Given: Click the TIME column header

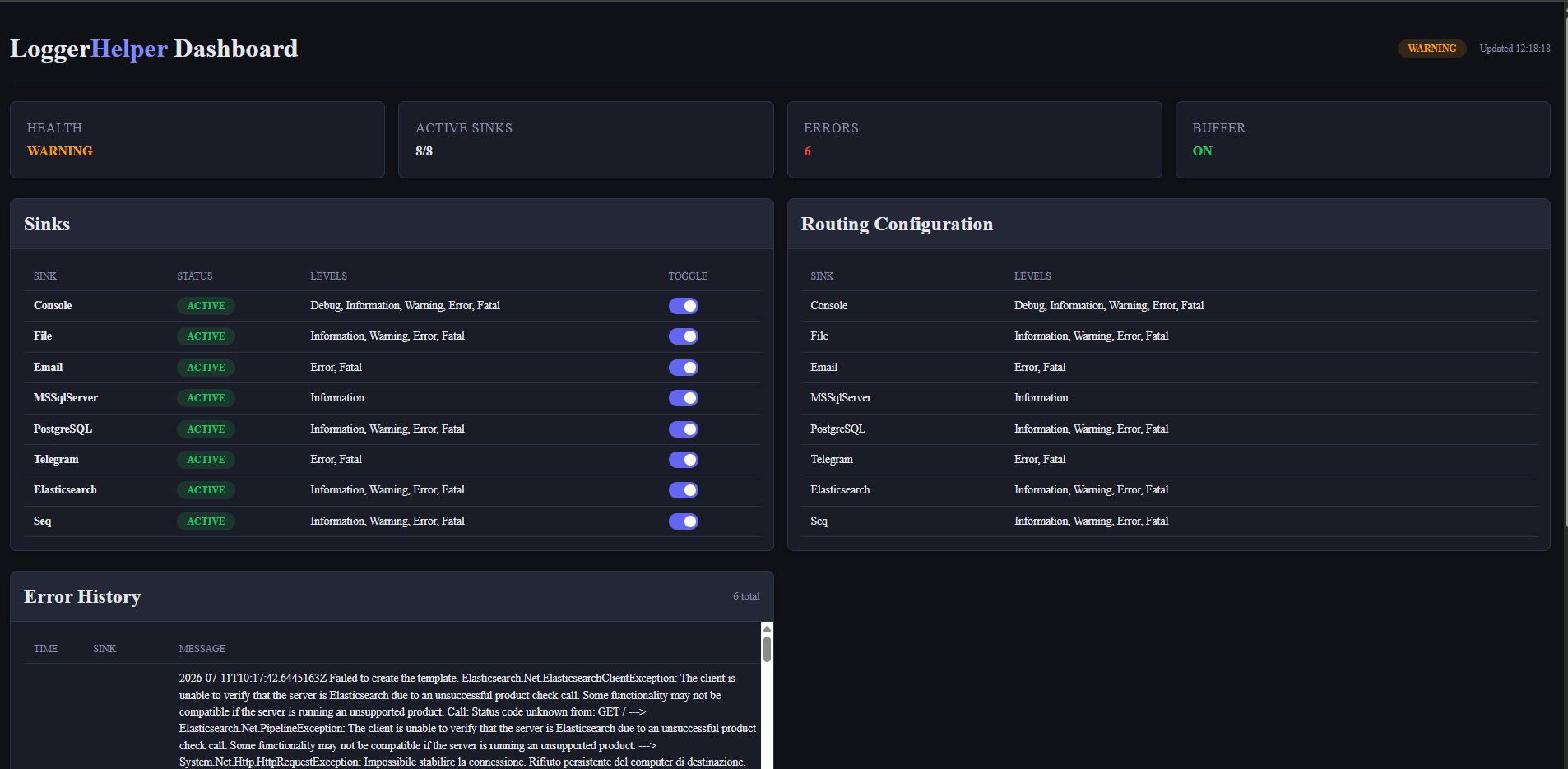Looking at the screenshot, I should tap(45, 649).
